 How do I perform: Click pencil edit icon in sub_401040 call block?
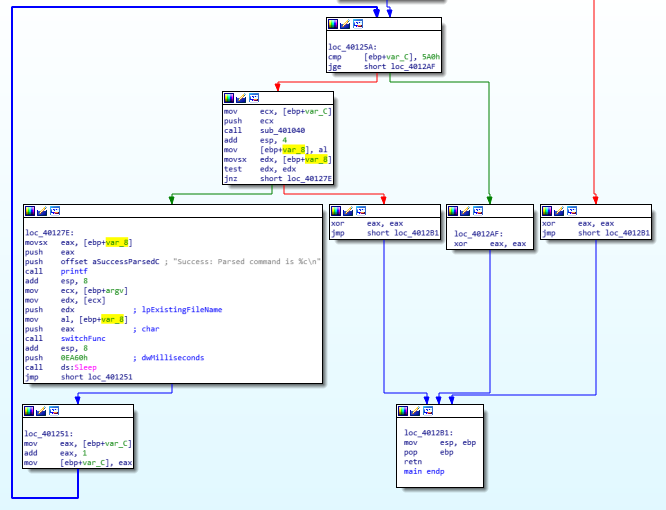click(241, 98)
